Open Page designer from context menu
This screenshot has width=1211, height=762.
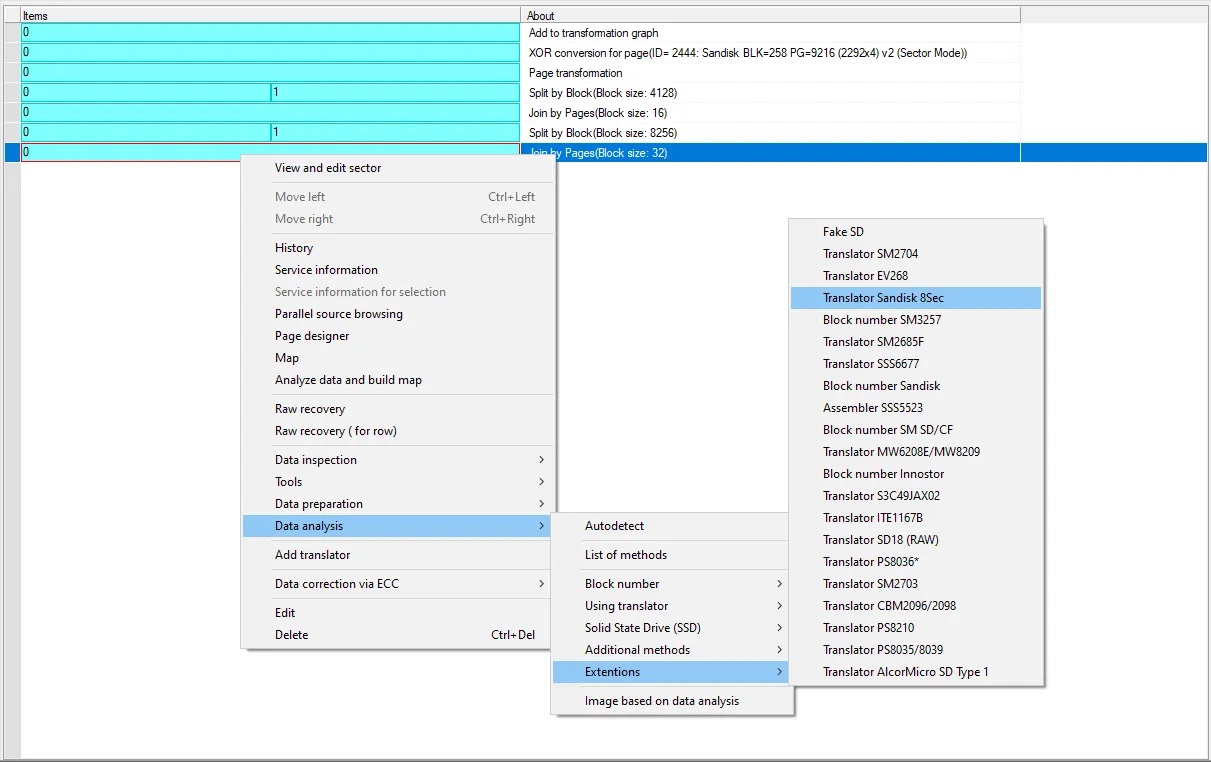pyautogui.click(x=312, y=336)
